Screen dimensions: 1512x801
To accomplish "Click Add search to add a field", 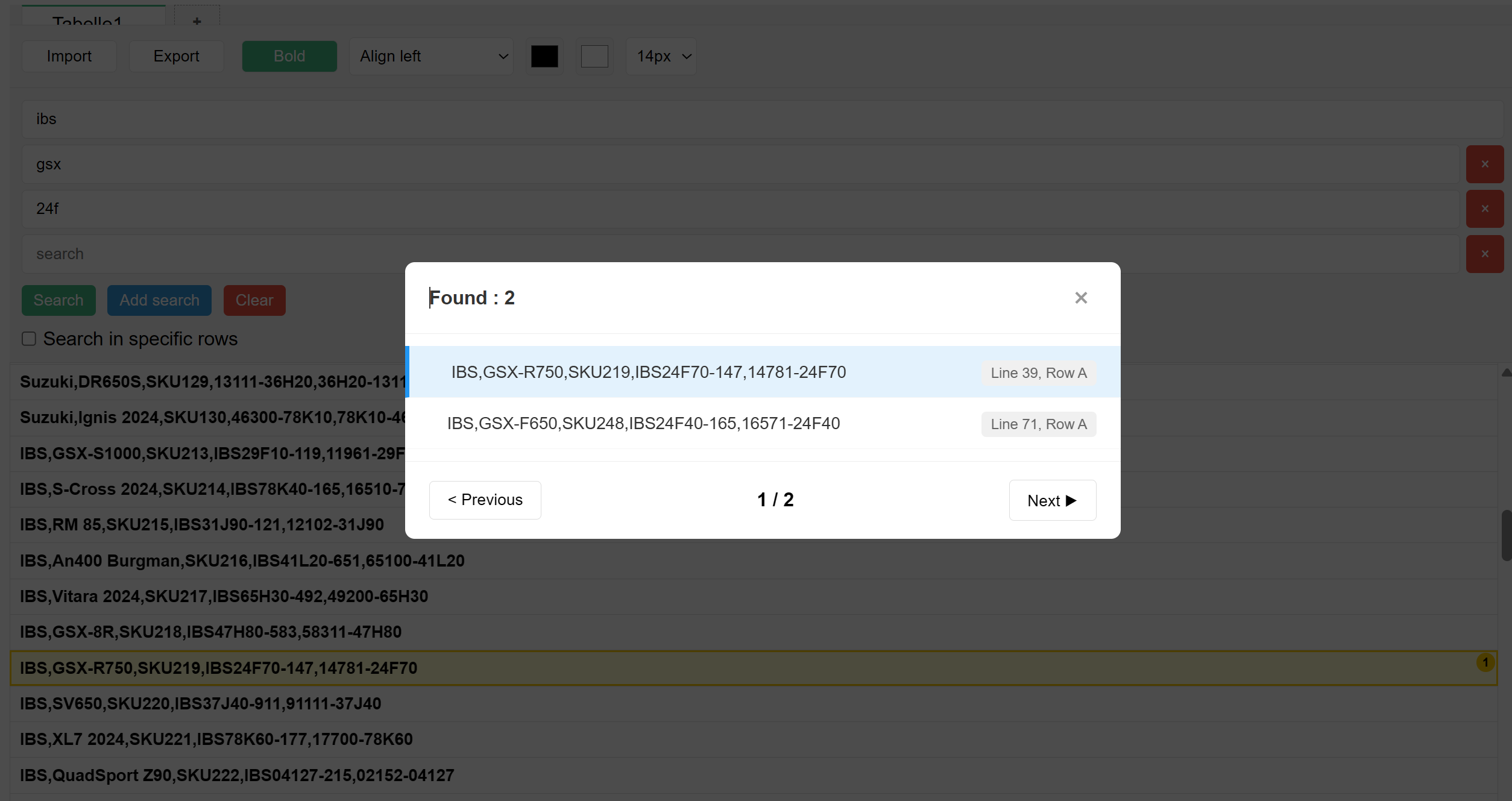I will [159, 300].
